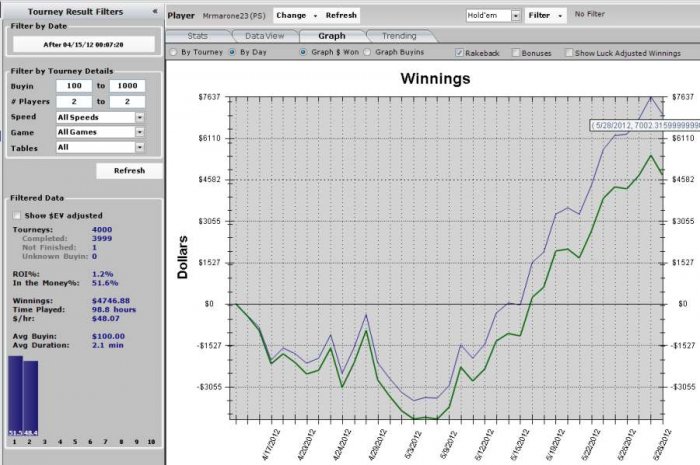Viewport: 700px width, 465px height.
Task: Collapse the Tourney Result Filters panel
Action: (x=154, y=11)
